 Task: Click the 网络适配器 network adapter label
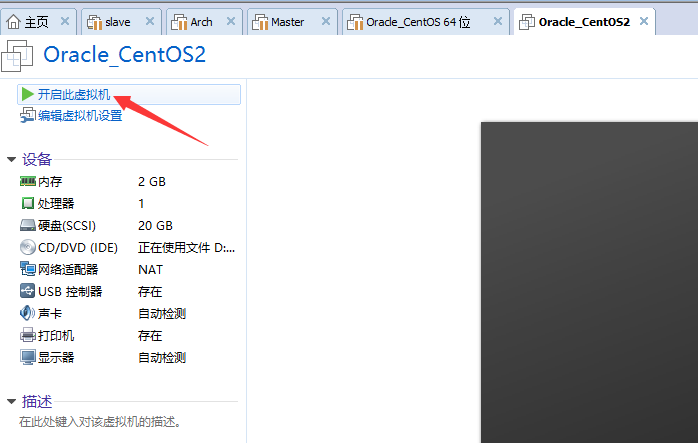pyautogui.click(x=68, y=269)
